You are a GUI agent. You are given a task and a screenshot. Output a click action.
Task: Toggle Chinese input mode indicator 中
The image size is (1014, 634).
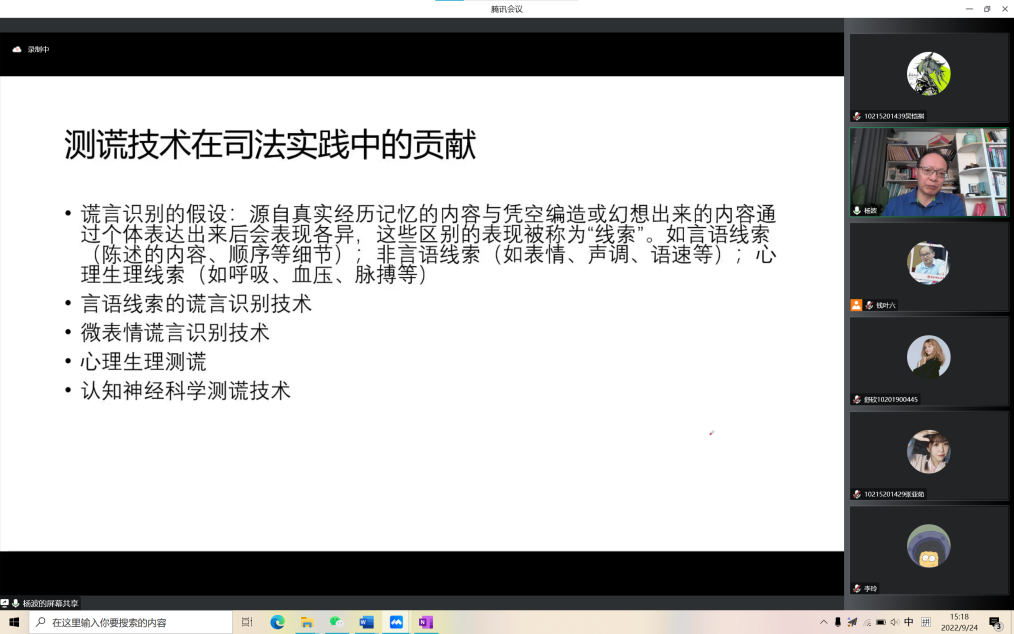coord(909,622)
